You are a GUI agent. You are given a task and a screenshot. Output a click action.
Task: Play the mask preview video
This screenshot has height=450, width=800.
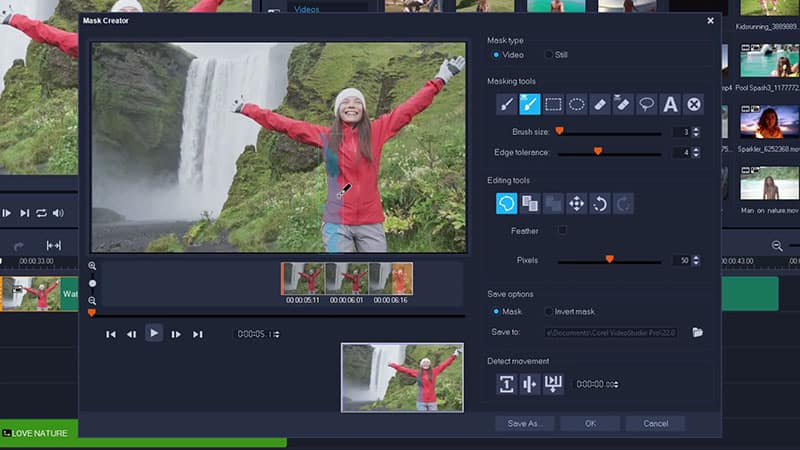(x=153, y=333)
